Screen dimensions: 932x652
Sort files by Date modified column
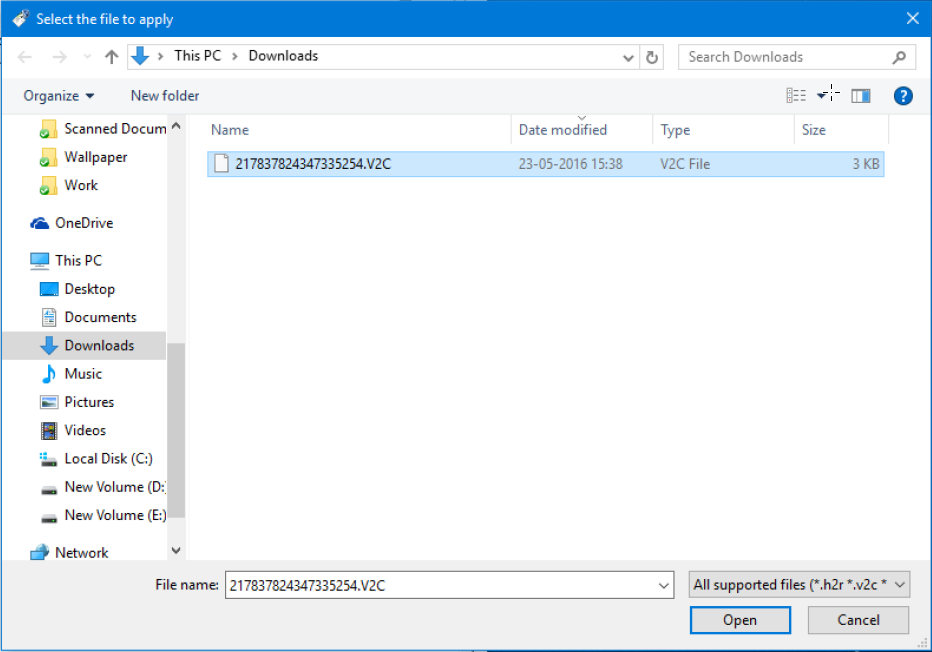pos(562,130)
